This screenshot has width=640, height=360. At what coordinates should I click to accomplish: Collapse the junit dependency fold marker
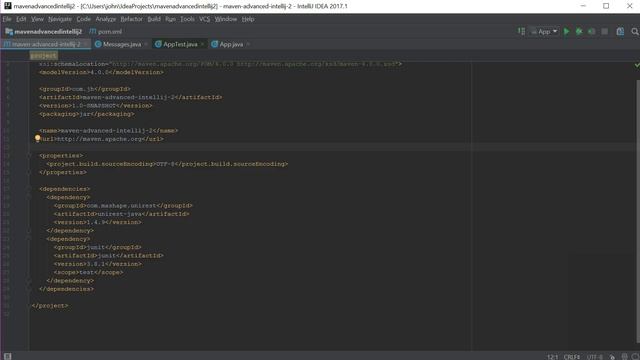click(29, 239)
